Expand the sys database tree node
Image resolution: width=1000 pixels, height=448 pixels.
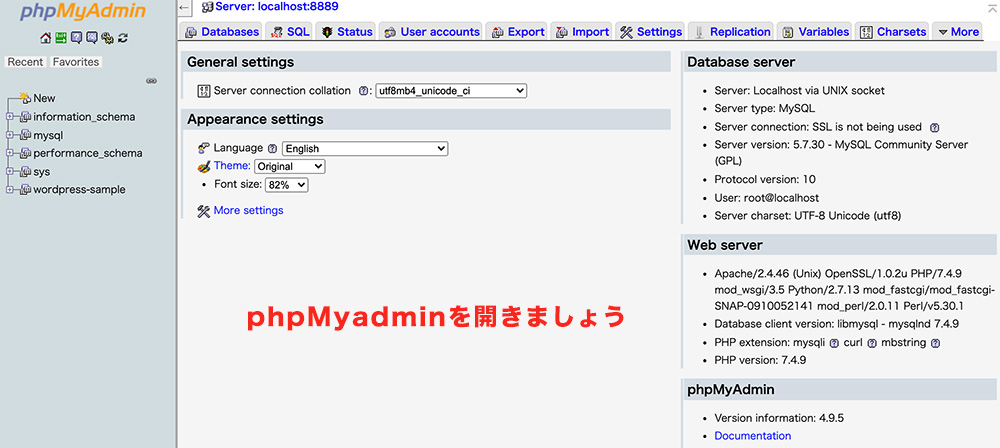10,172
